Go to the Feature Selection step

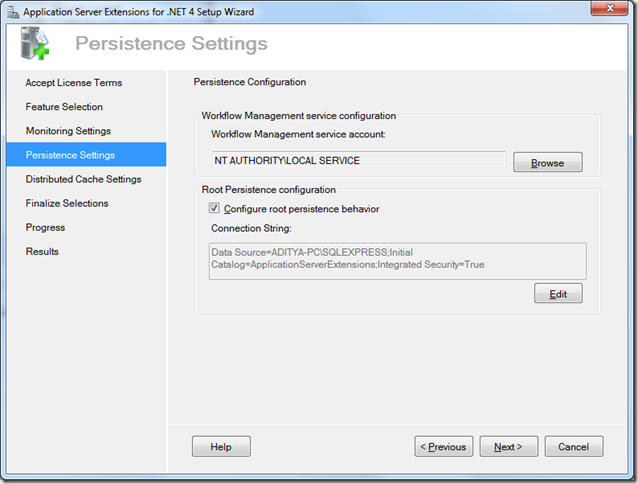coord(64,107)
